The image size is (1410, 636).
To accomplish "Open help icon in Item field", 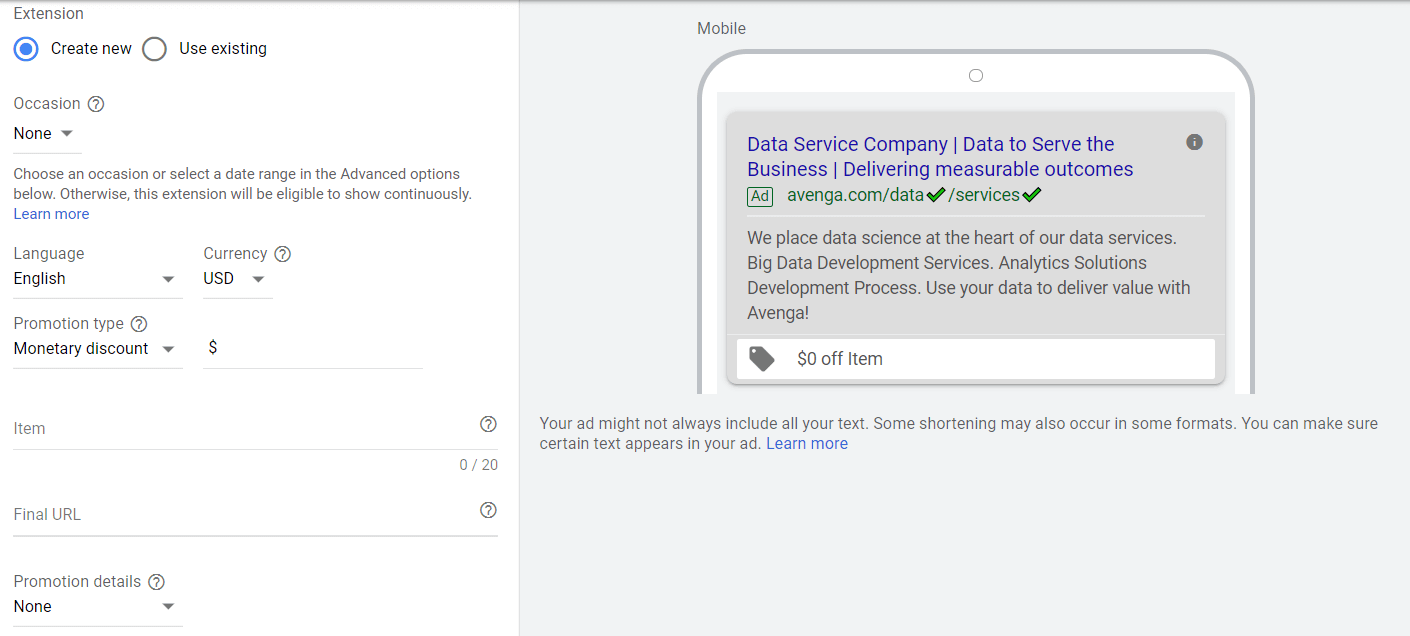I will pyautogui.click(x=488, y=424).
